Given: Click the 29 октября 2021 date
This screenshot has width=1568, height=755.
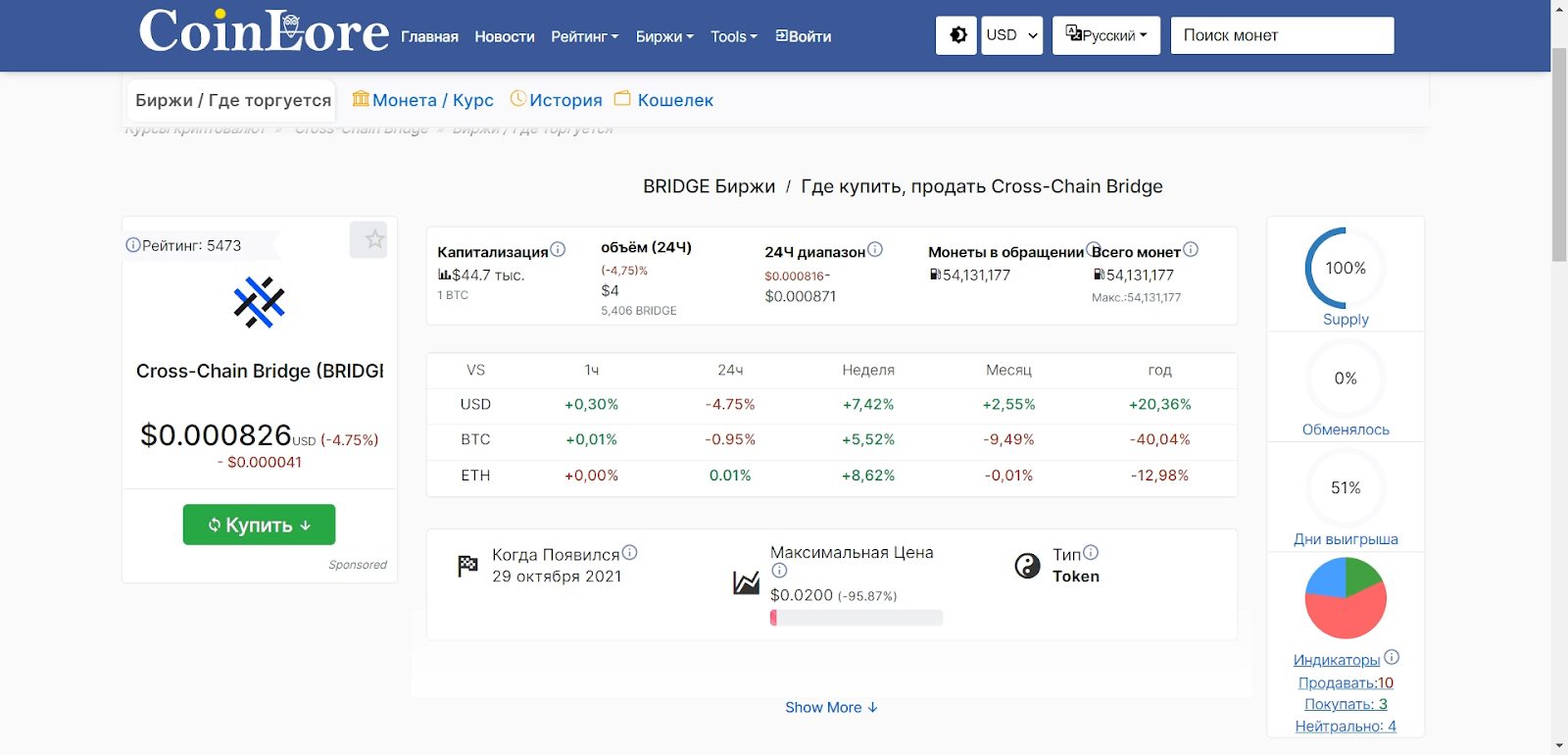Looking at the screenshot, I should [557, 577].
